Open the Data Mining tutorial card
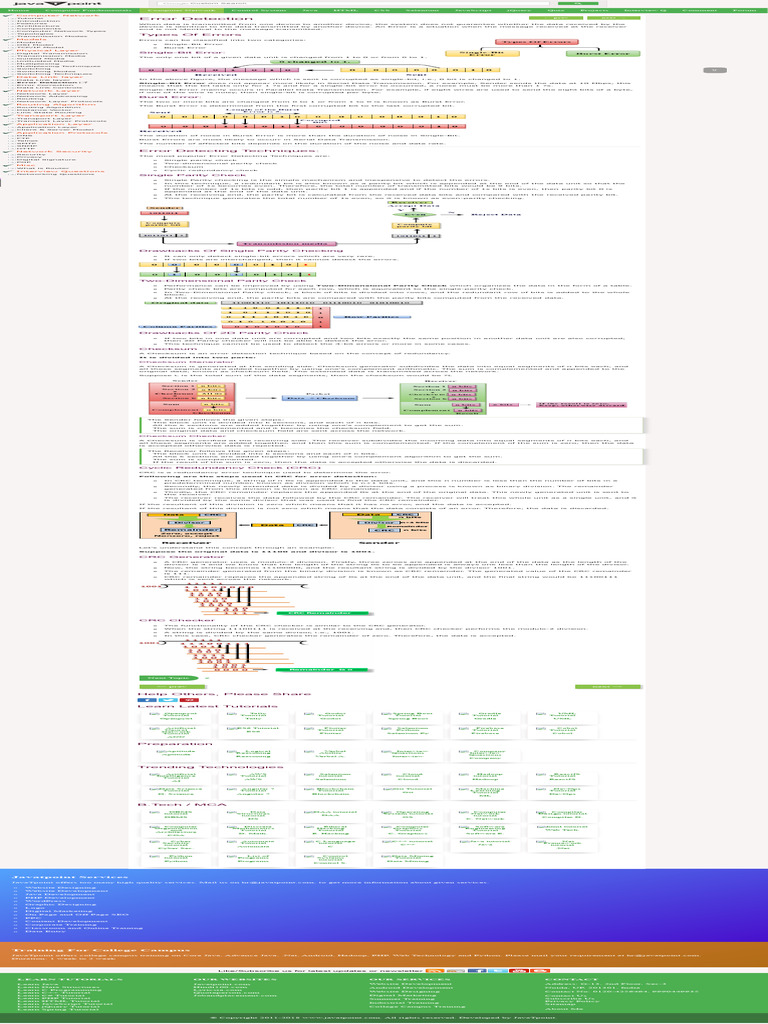 pos(408,859)
